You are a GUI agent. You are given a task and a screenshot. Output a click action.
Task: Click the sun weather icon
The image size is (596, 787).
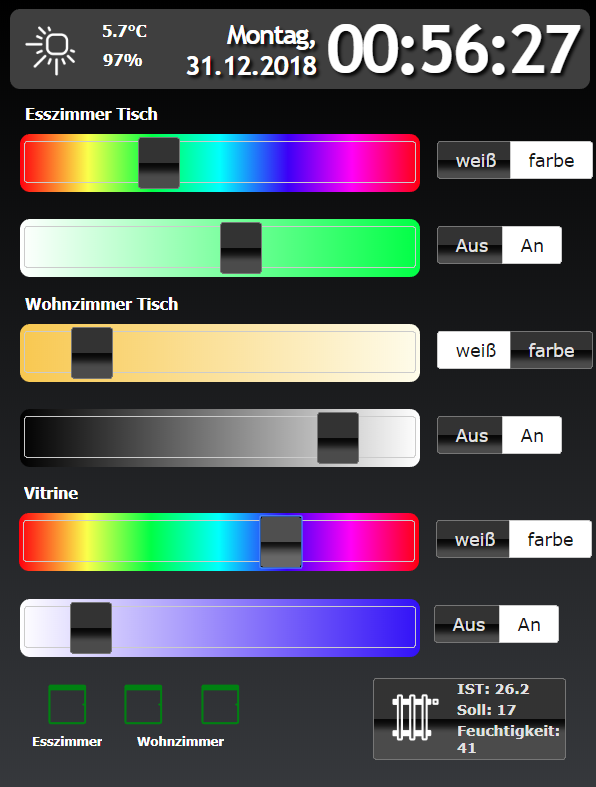[51, 50]
